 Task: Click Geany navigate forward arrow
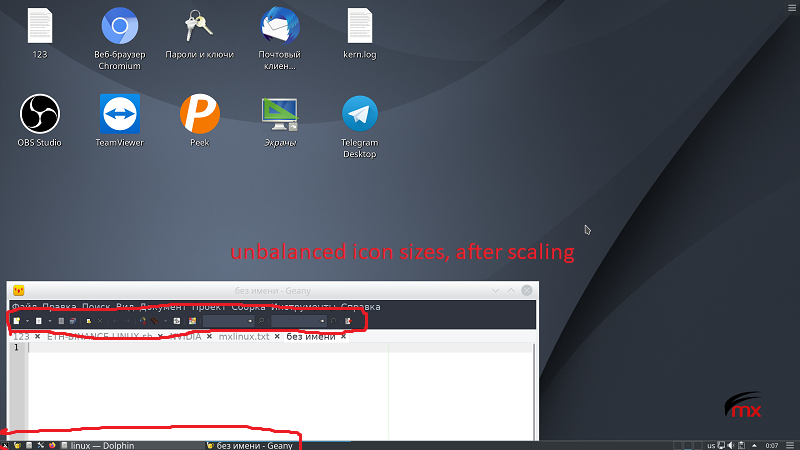pyautogui.click(x=128, y=321)
